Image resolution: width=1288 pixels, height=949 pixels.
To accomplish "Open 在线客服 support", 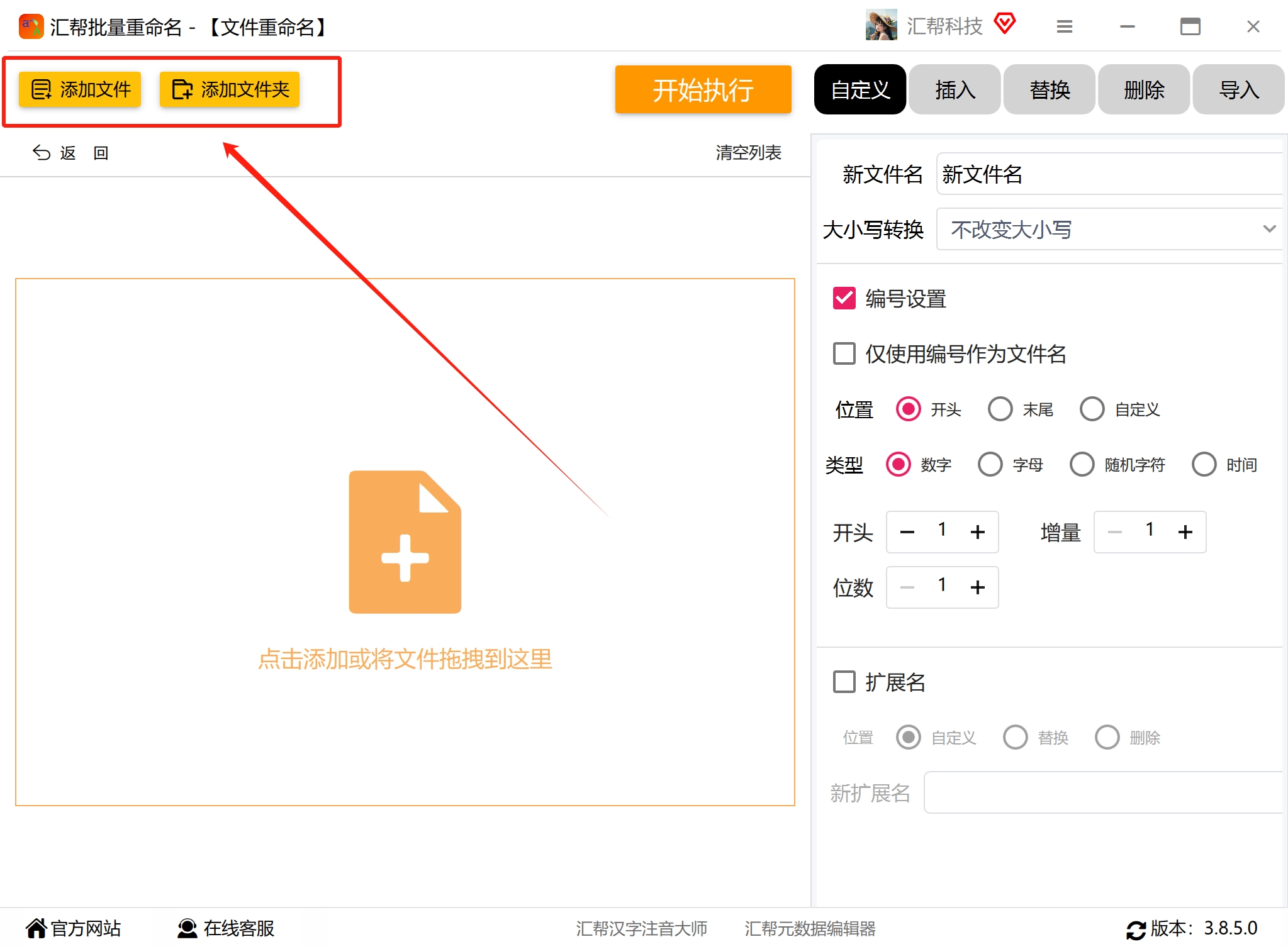I will pos(225,928).
